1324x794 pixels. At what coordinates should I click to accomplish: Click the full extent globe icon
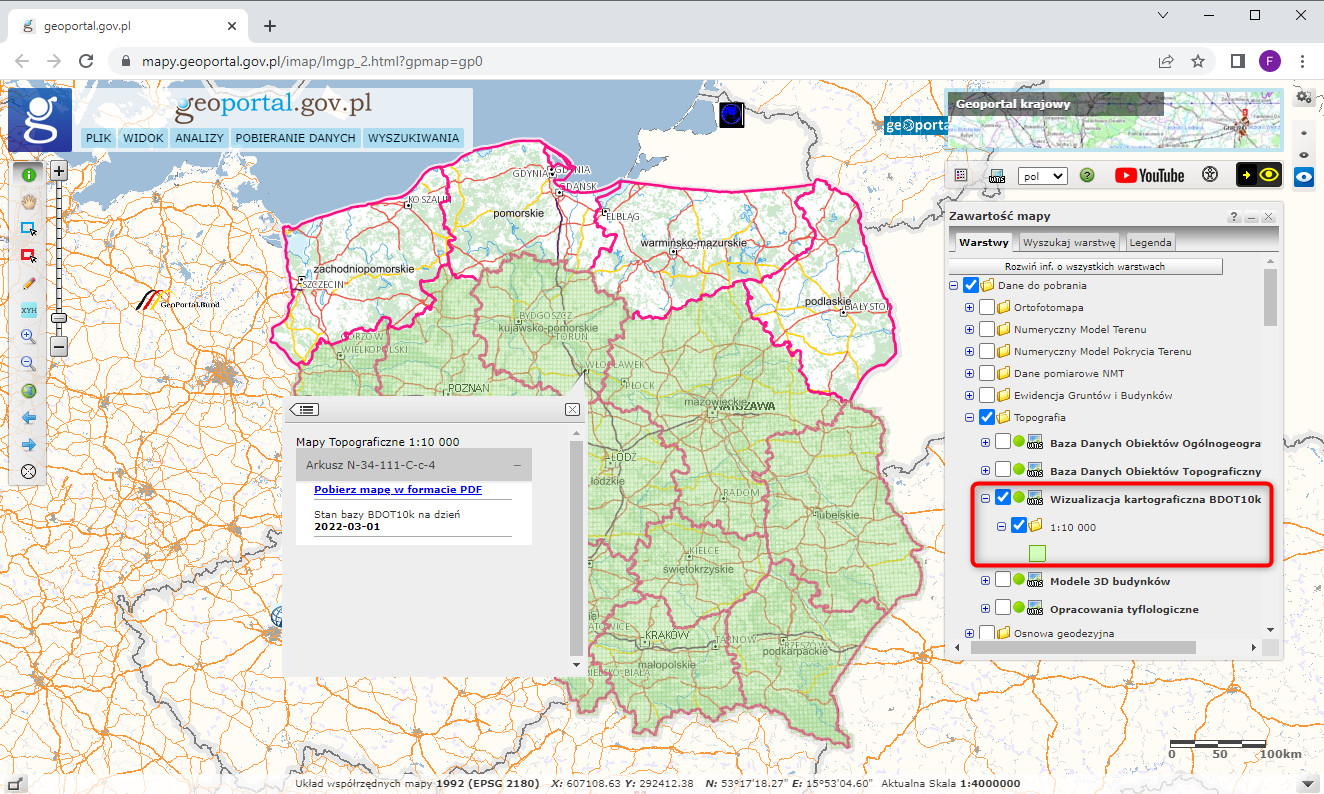point(28,391)
